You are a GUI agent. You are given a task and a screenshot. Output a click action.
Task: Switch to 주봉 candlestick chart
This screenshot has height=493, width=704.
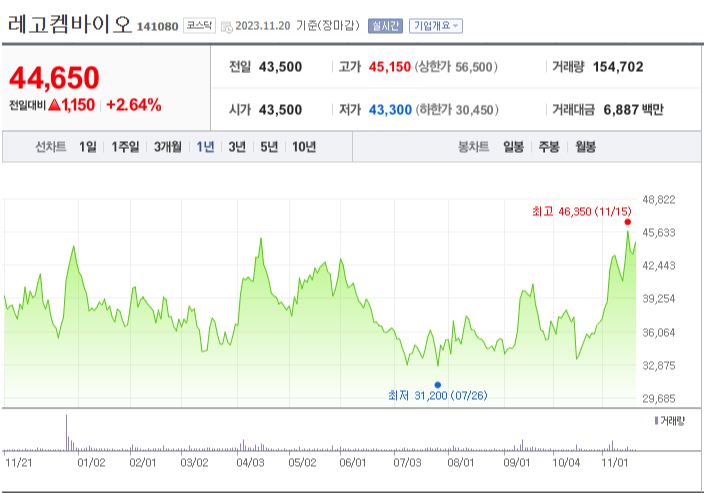[x=549, y=147]
